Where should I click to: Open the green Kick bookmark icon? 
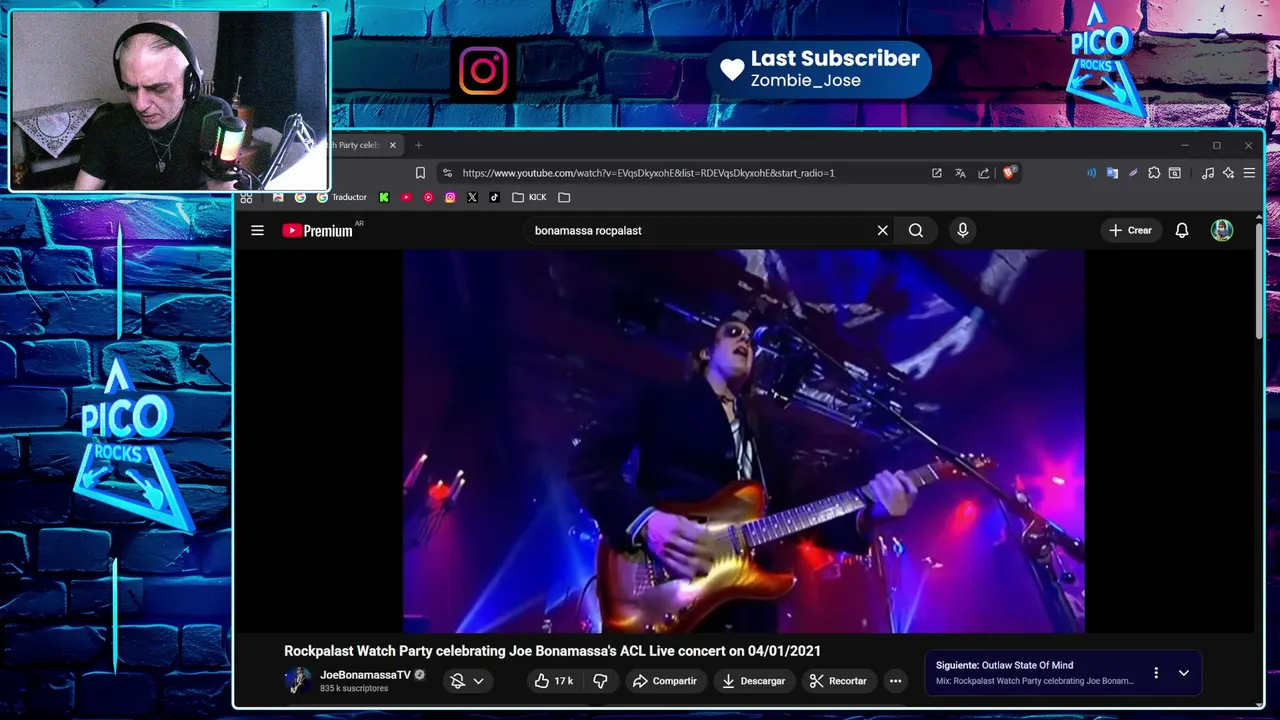click(384, 198)
